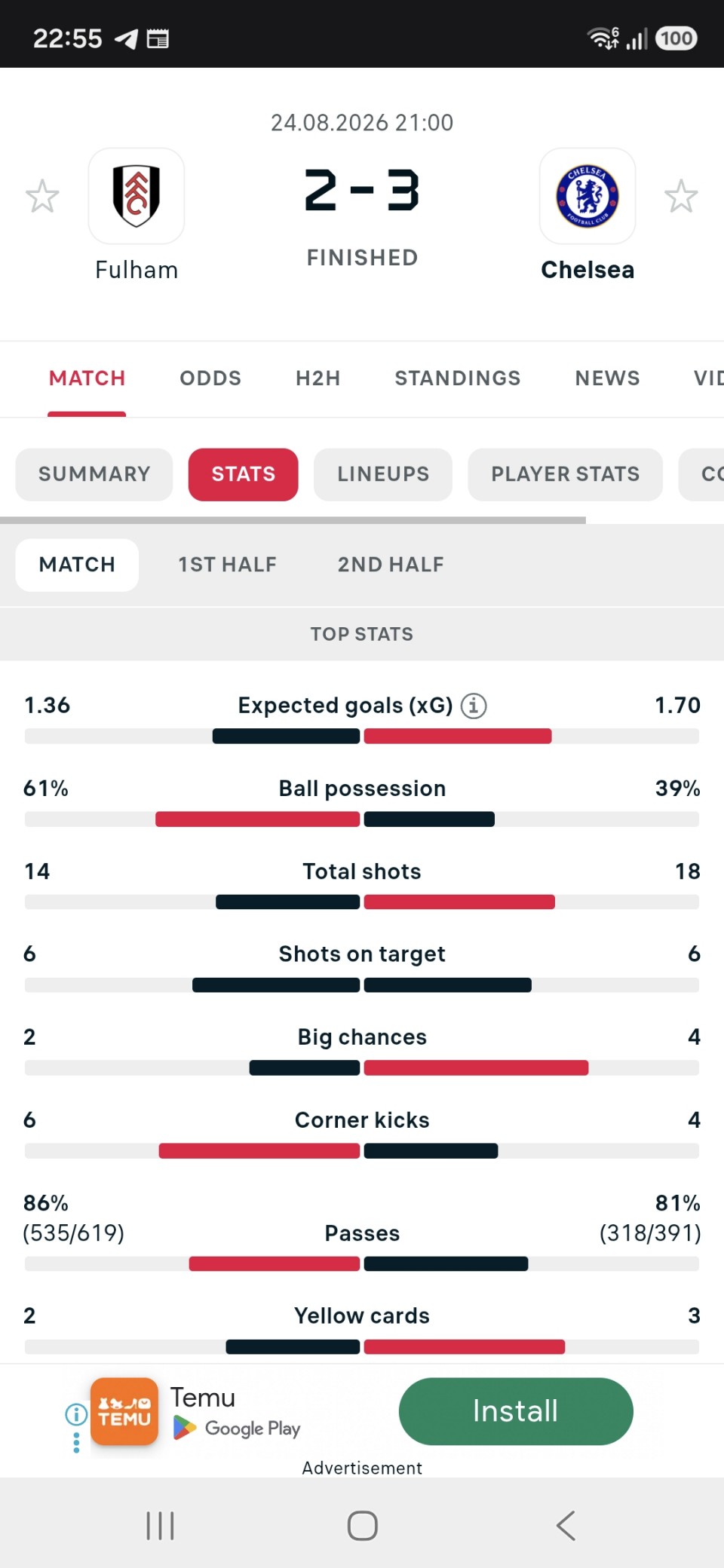The image size is (724, 1568).
Task: Tap Android back navigation arrow
Action: 566,1526
